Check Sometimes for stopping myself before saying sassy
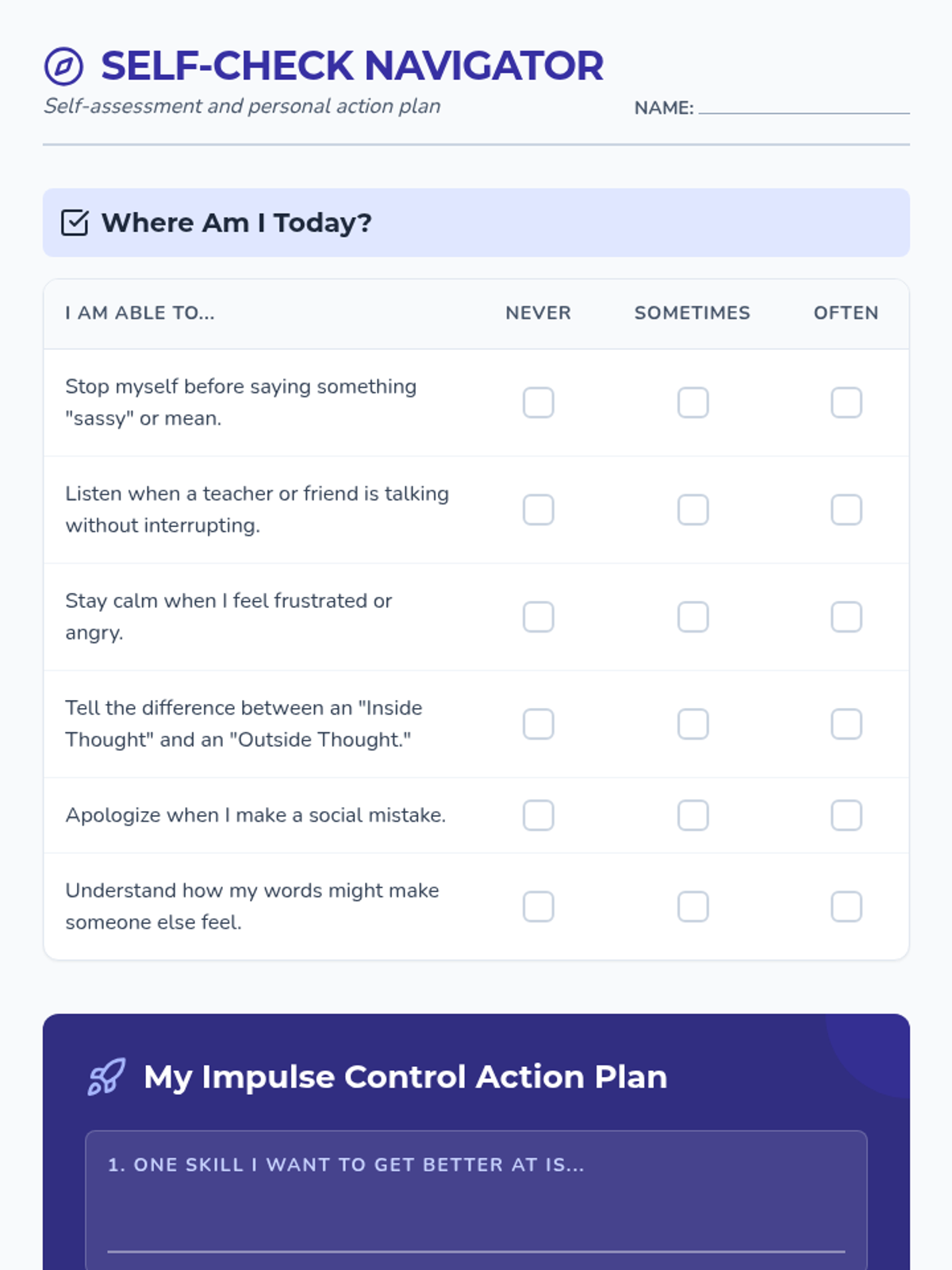The height and width of the screenshot is (1270, 952). (693, 402)
